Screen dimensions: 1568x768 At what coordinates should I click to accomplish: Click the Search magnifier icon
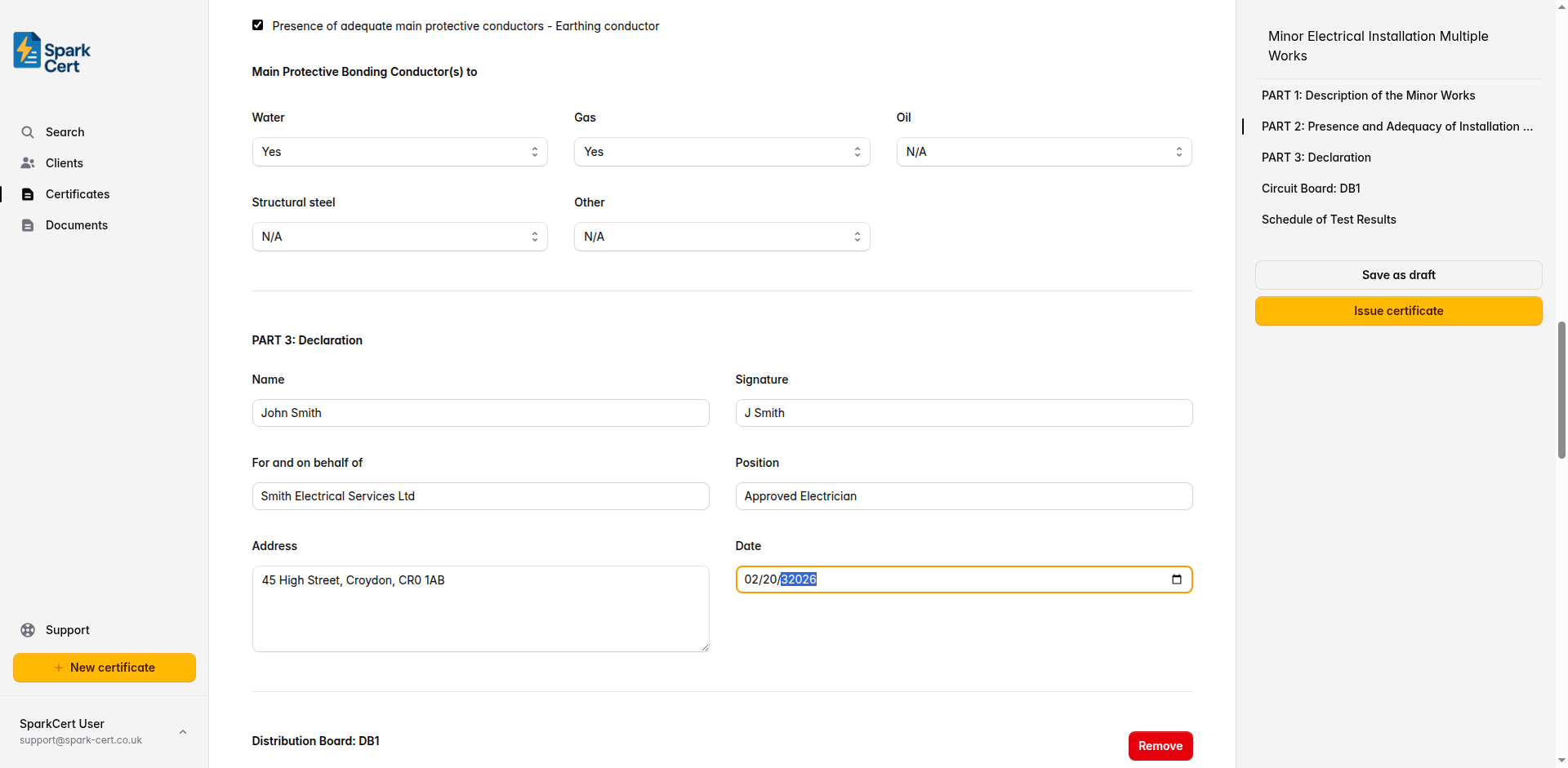pos(28,132)
